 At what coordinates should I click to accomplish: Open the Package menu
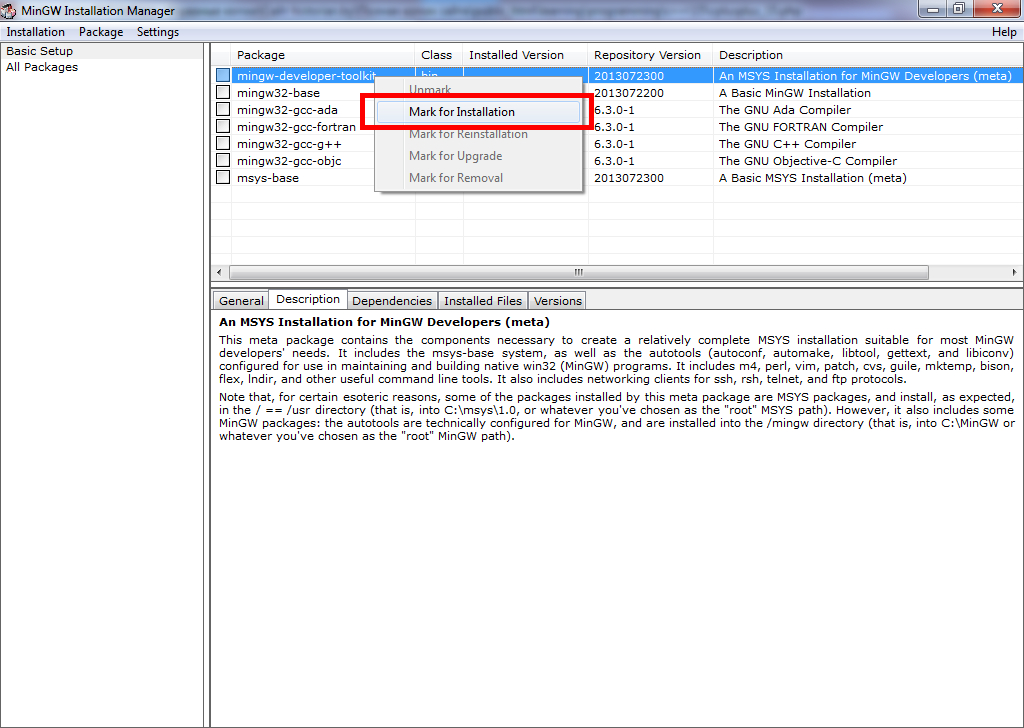101,32
